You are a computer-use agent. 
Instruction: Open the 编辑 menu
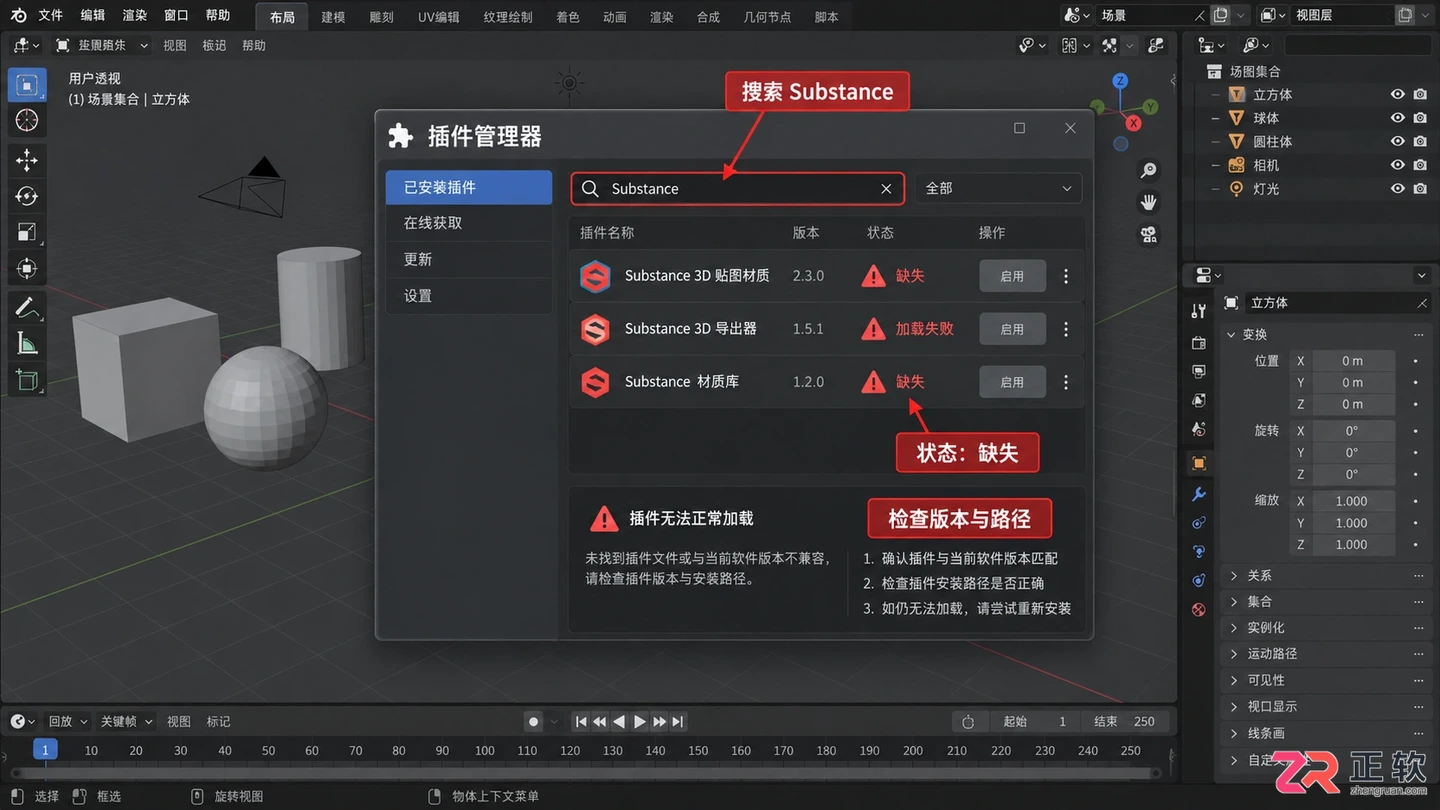pyautogui.click(x=92, y=16)
